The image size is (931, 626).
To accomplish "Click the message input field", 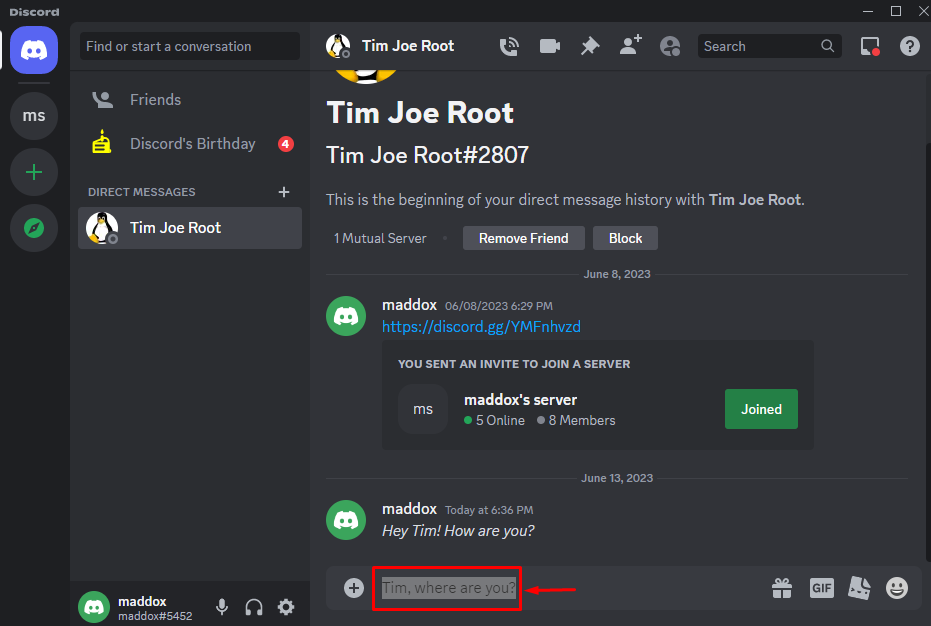I will pos(570,588).
